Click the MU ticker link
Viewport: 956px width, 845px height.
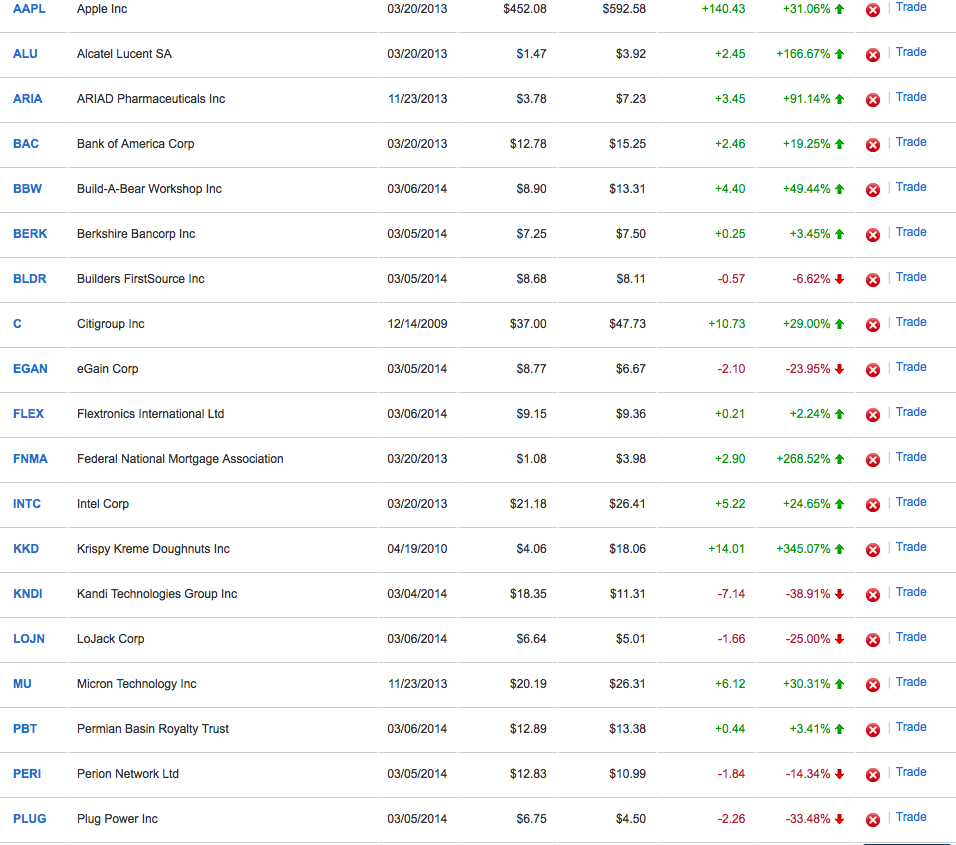coord(22,684)
